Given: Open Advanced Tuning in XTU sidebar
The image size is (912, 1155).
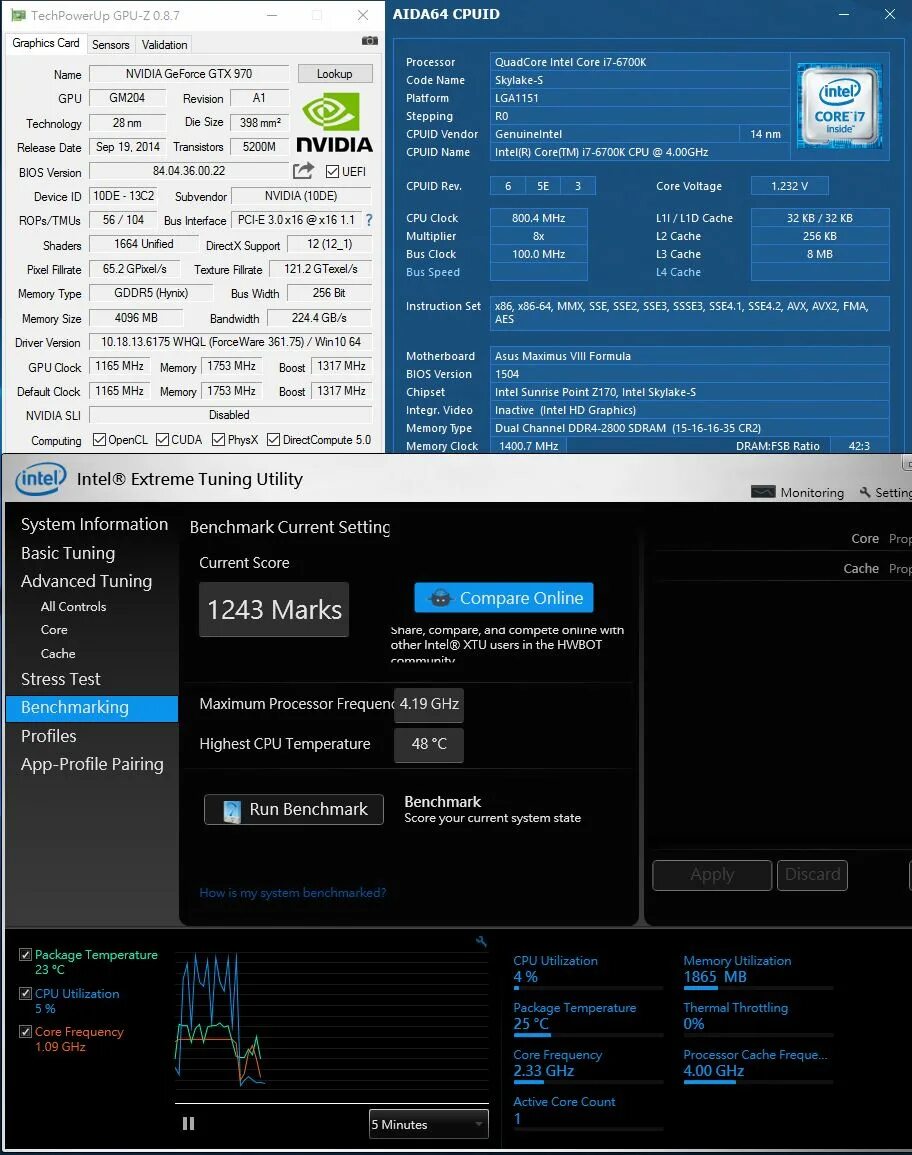Looking at the screenshot, I should pos(86,581).
